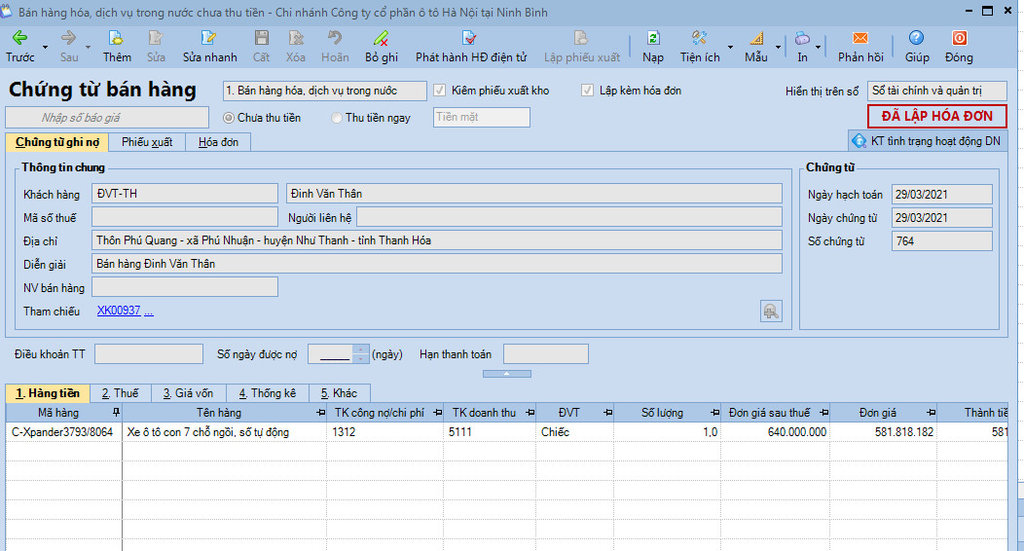This screenshot has height=551, width=1024.
Task: Open Giúp help
Action: [916, 46]
